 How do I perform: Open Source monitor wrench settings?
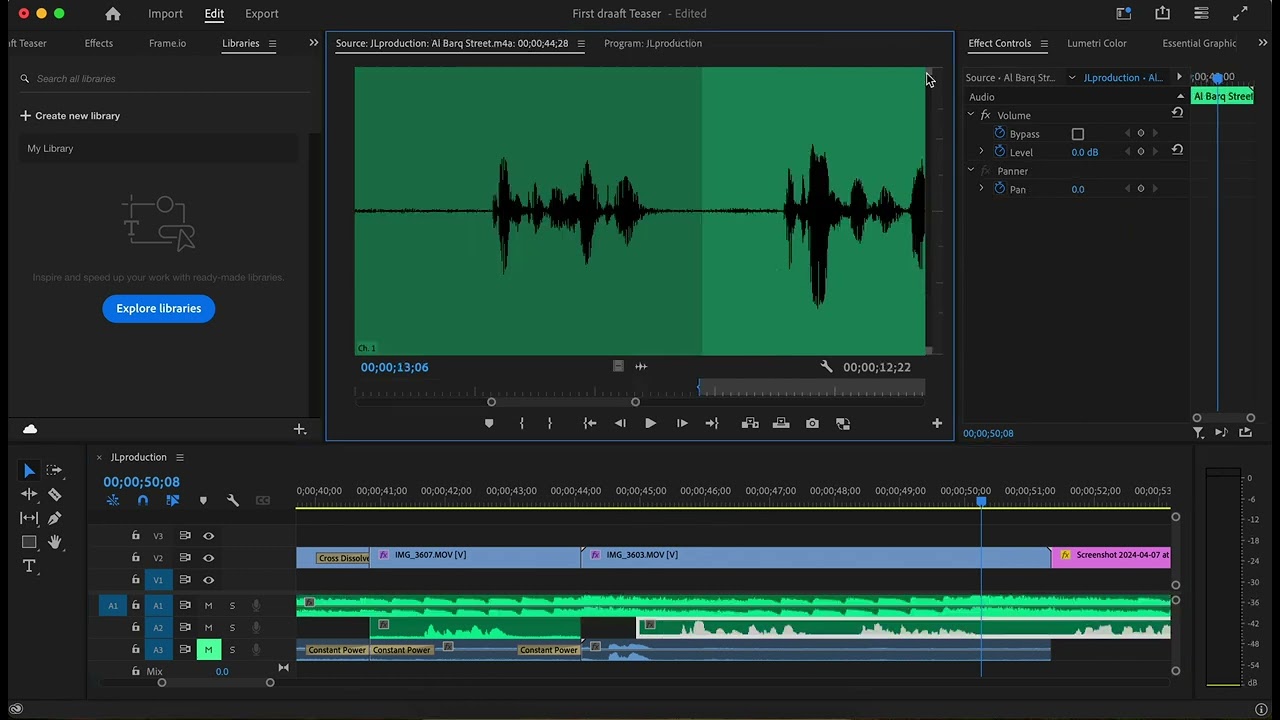826,367
